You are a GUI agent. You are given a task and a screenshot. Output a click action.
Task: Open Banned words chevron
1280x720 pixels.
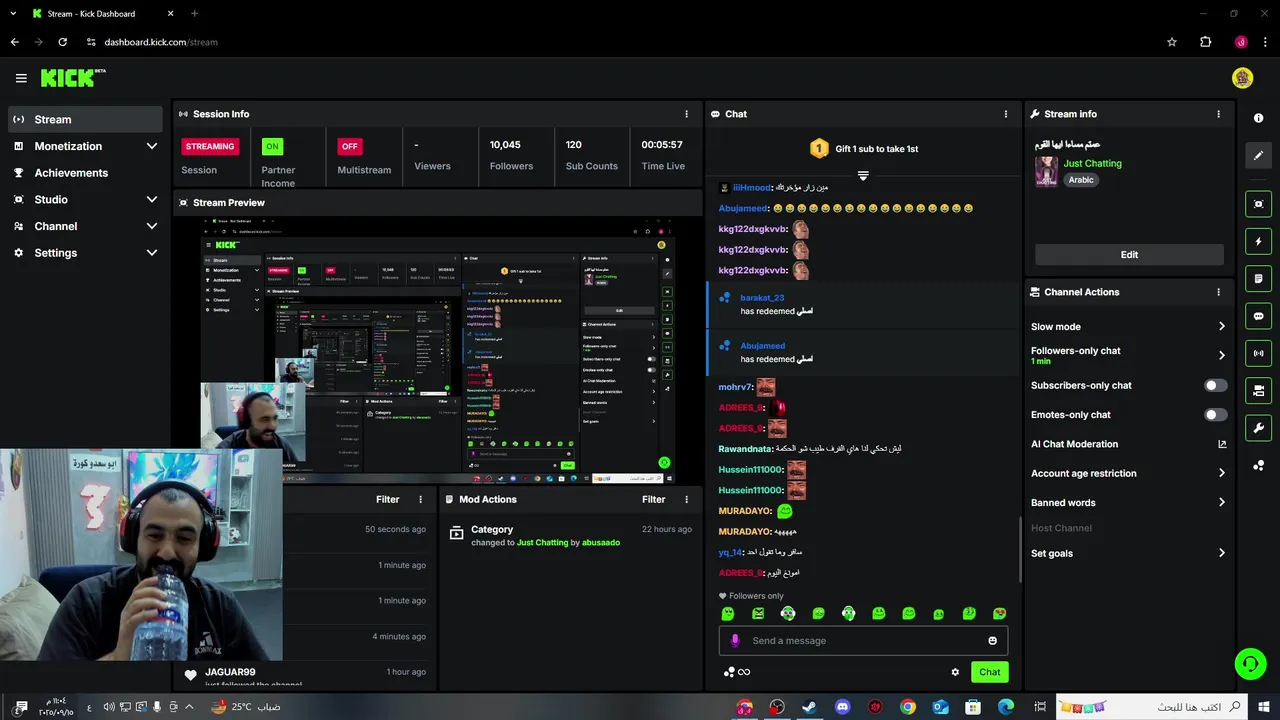click(1221, 502)
